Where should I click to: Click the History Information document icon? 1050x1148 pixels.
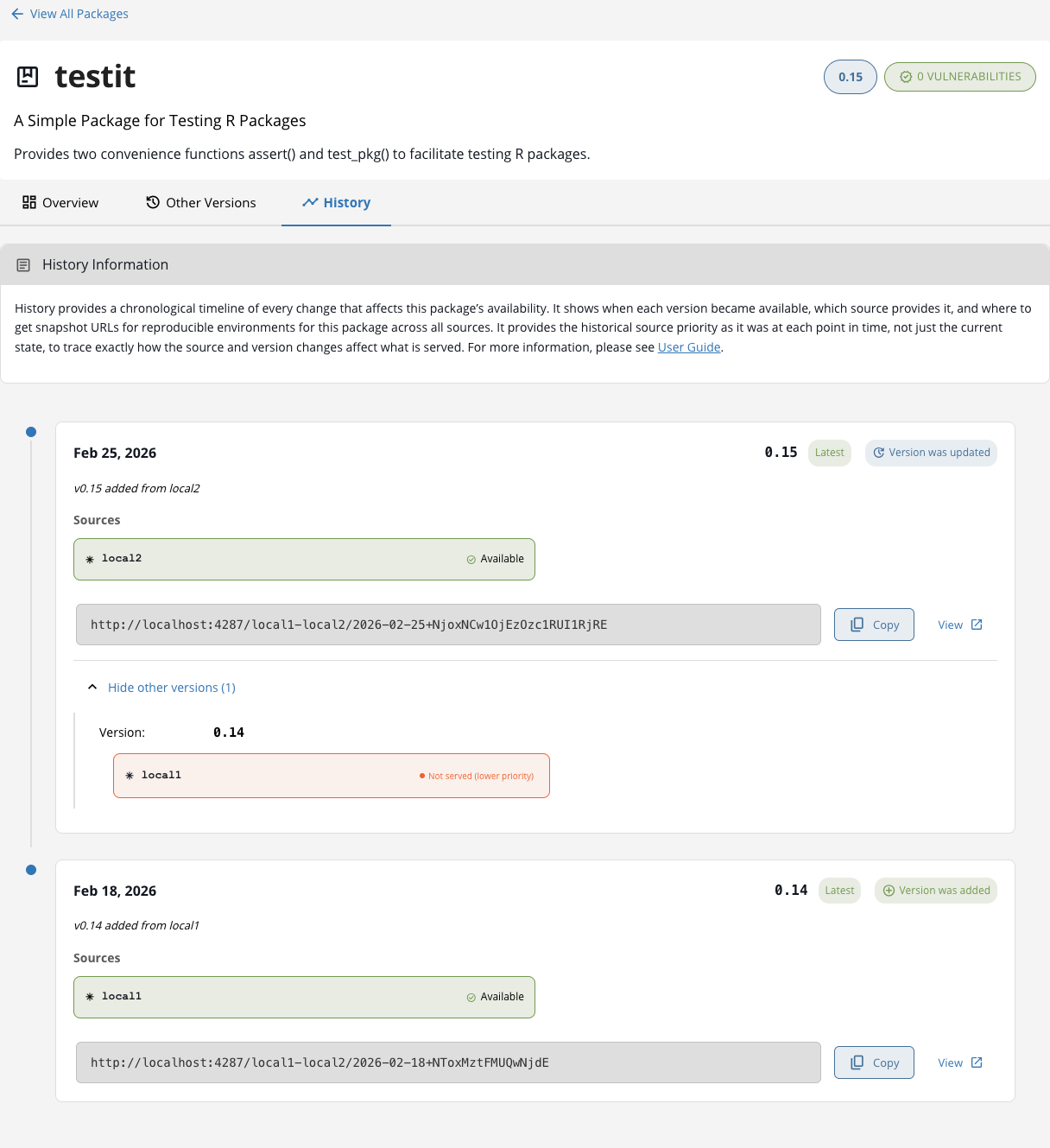pos(23,265)
